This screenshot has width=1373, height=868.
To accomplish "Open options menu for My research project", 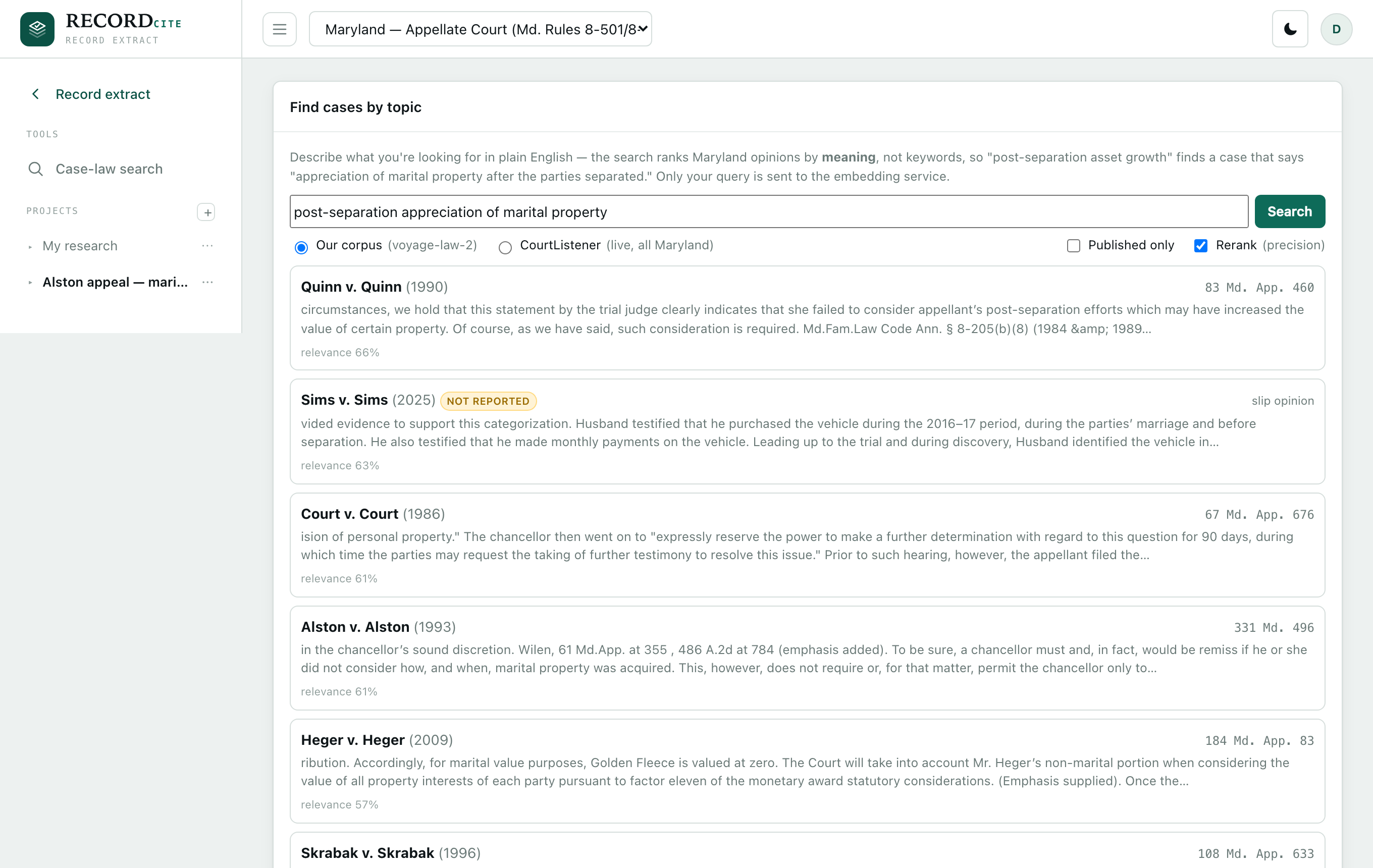I will coord(207,246).
